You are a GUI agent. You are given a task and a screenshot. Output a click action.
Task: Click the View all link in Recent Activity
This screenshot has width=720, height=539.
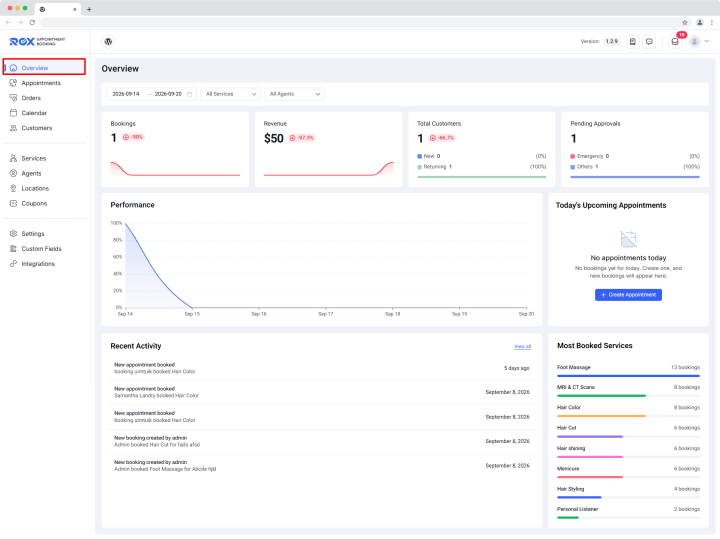[x=523, y=347]
